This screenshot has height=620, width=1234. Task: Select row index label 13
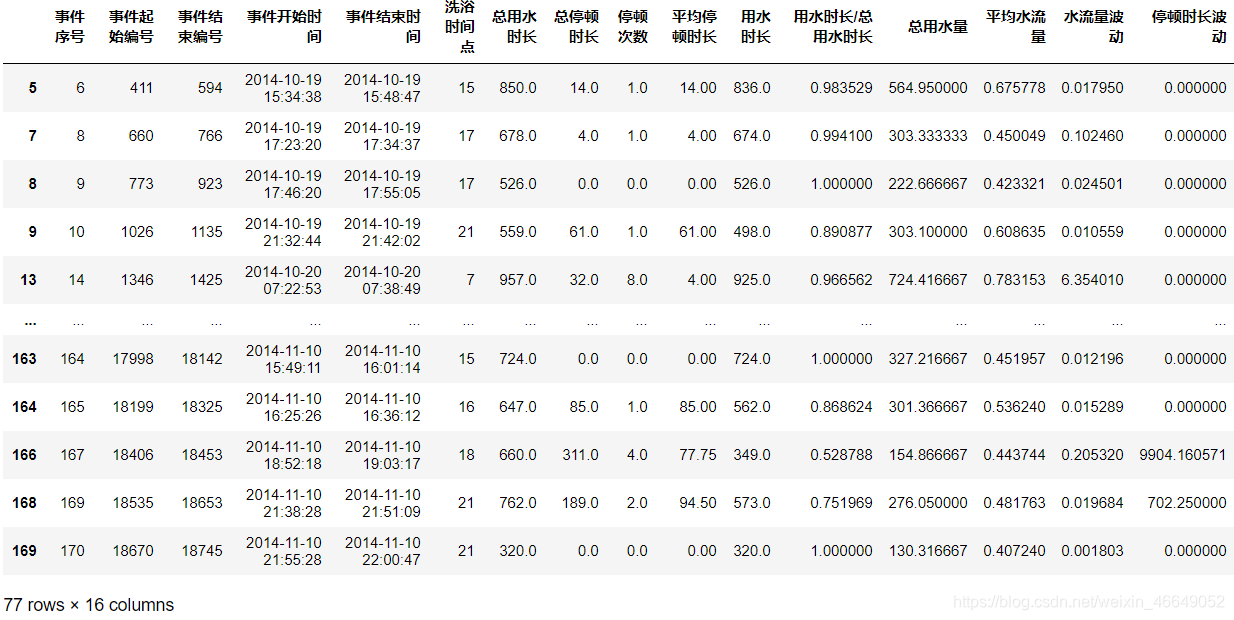coord(28,280)
